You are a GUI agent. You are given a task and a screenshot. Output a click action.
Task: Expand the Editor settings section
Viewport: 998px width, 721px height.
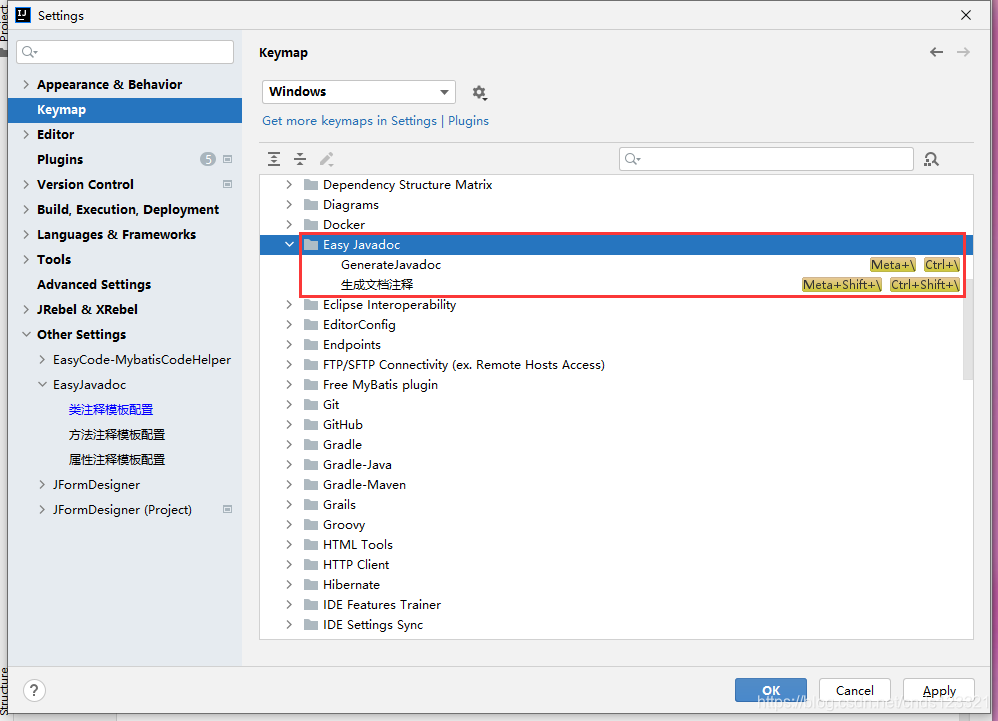(x=26, y=134)
